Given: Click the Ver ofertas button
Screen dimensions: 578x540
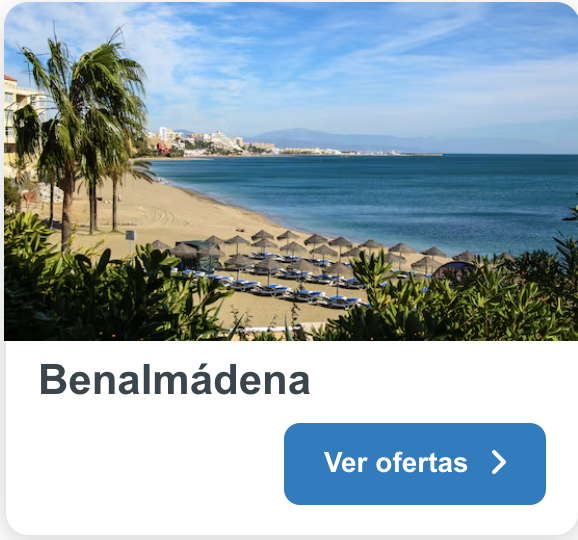Looking at the screenshot, I should 415,464.
